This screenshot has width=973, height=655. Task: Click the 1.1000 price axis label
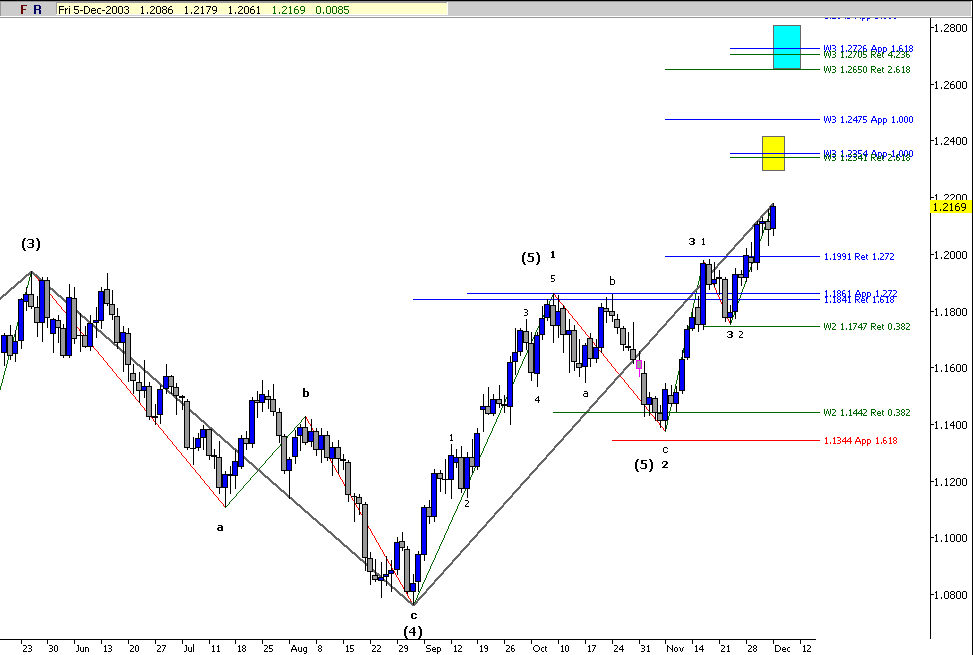click(951, 538)
